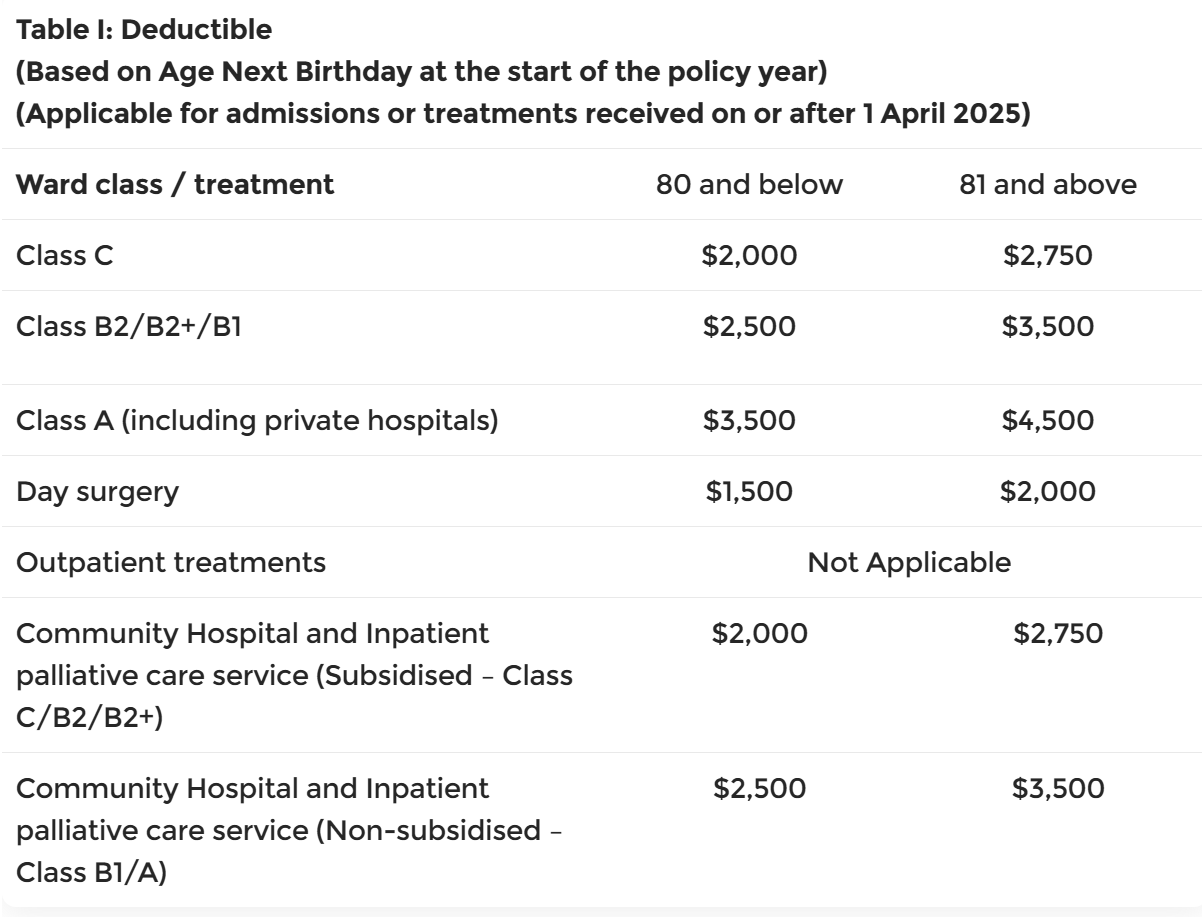
Task: Click the $2,750 value in Class C row
Action: pos(1048,255)
